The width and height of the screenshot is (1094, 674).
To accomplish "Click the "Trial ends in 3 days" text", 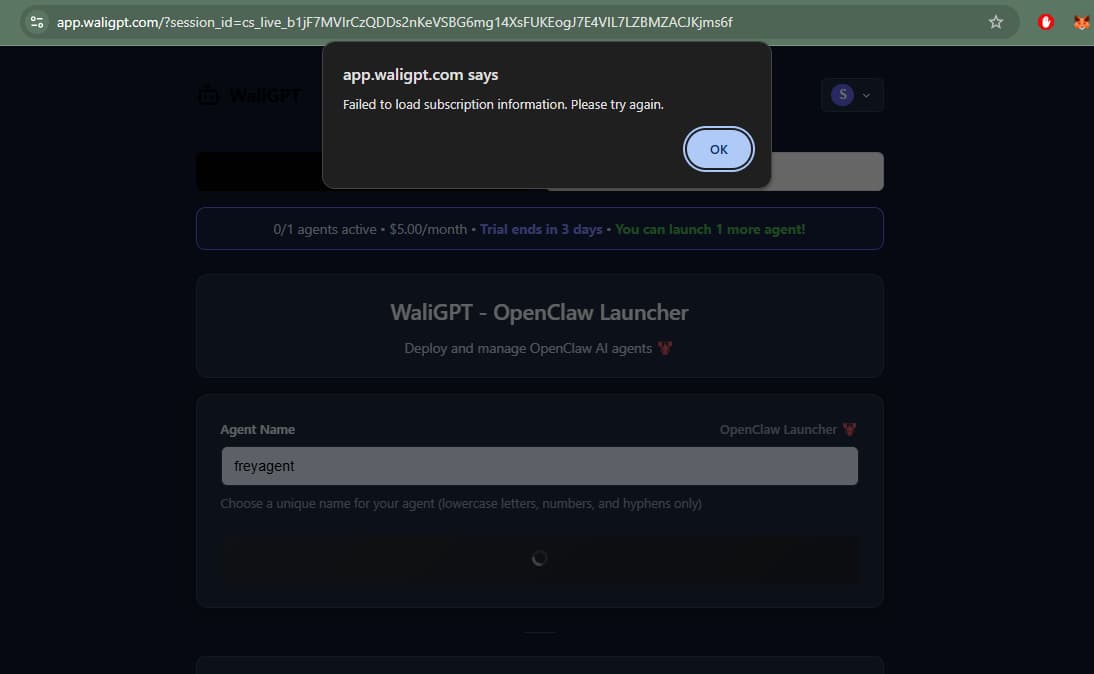I will (x=541, y=229).
